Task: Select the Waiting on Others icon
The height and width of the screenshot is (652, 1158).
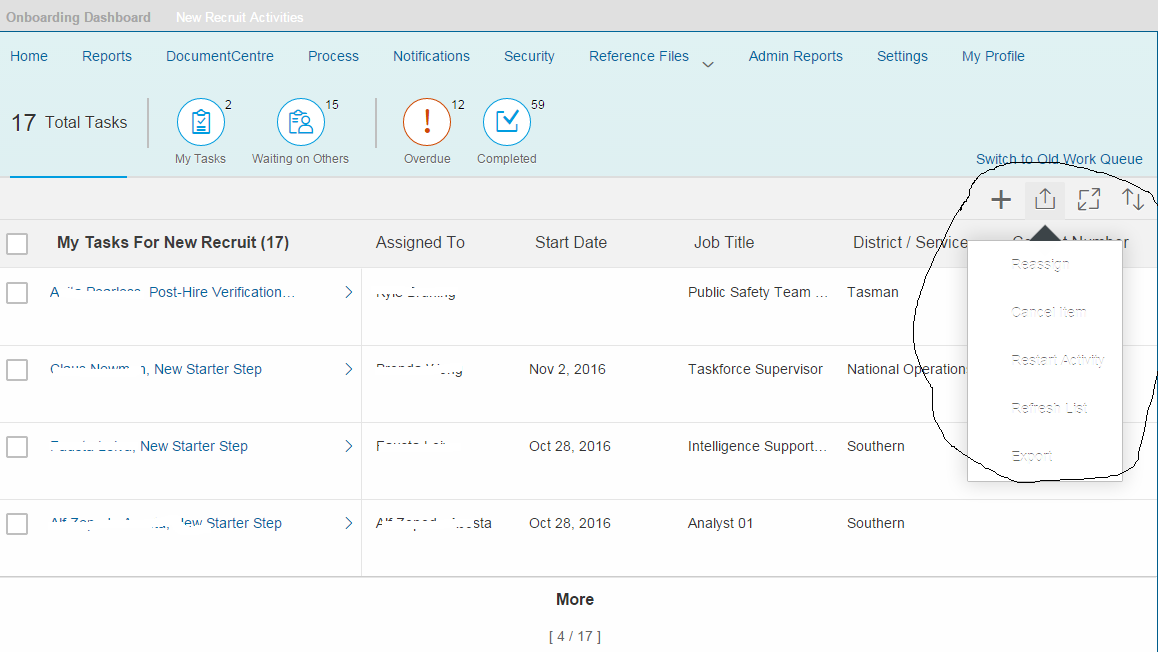Action: click(301, 122)
